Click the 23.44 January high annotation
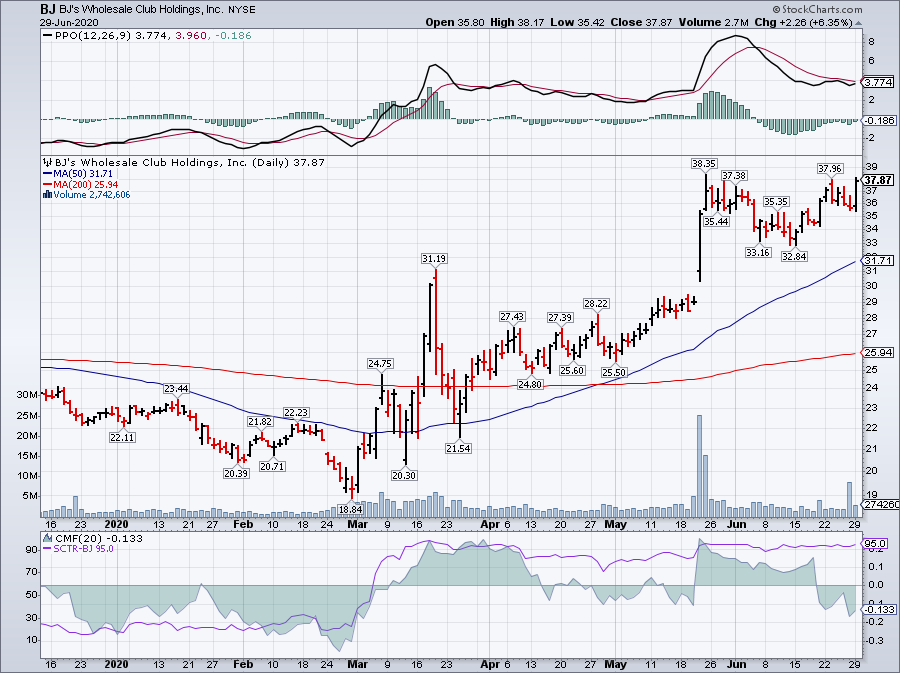This screenshot has width=900, height=673. (176, 388)
